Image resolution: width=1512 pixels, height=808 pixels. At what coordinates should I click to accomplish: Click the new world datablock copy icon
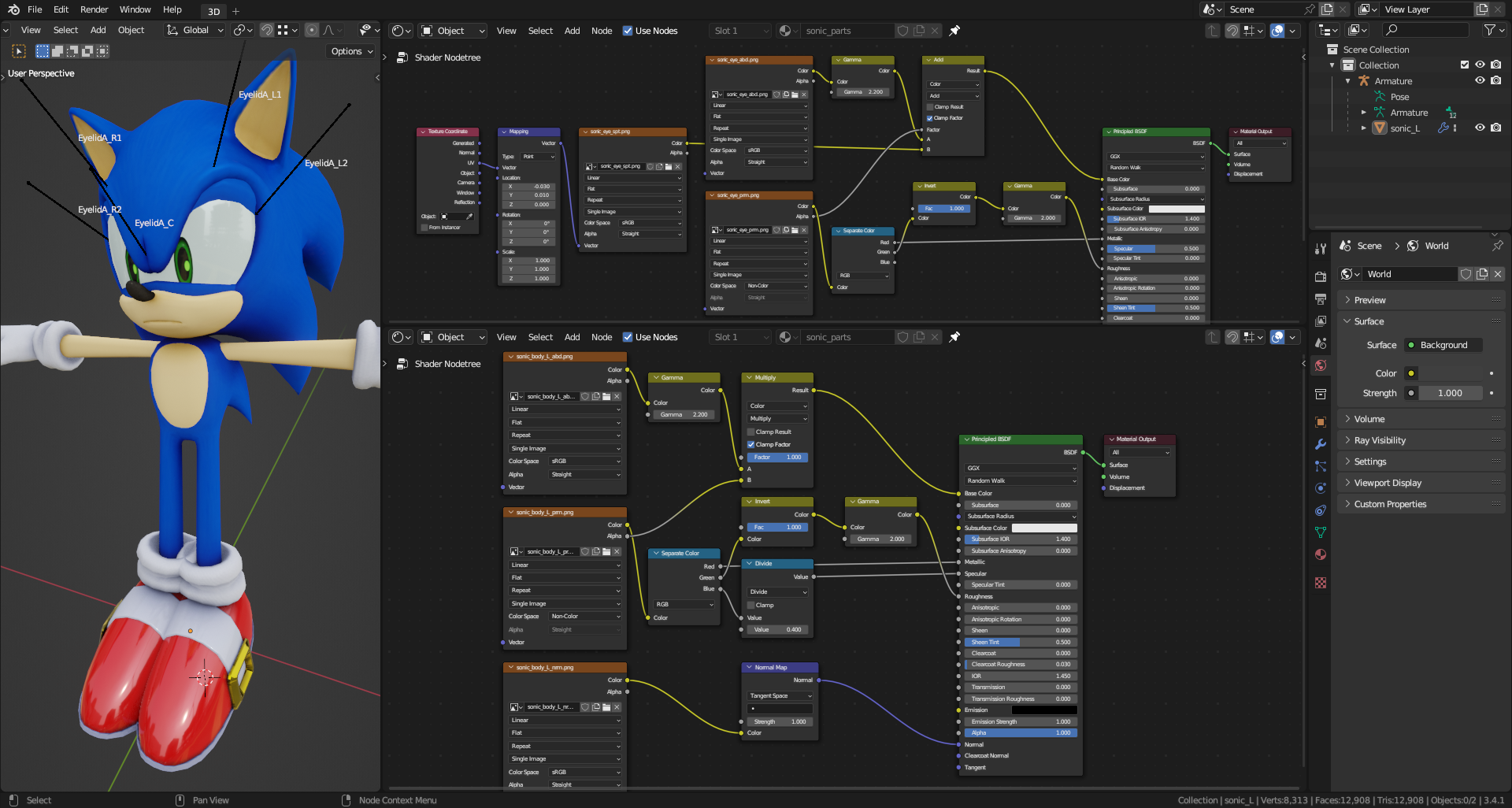click(1482, 274)
